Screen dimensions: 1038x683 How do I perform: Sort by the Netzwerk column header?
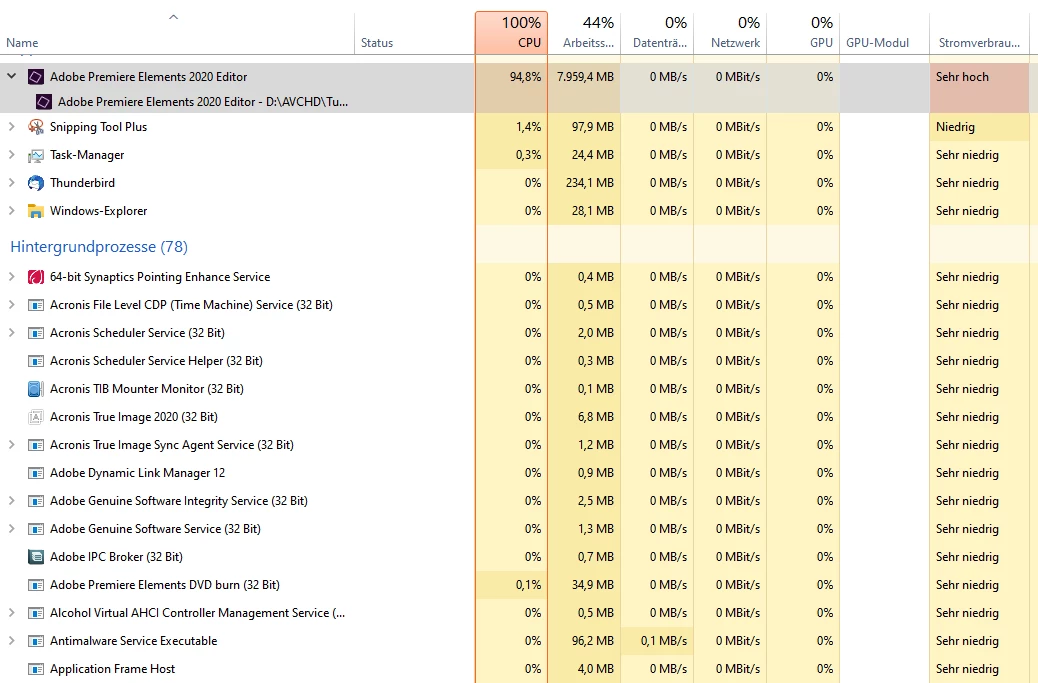730,32
